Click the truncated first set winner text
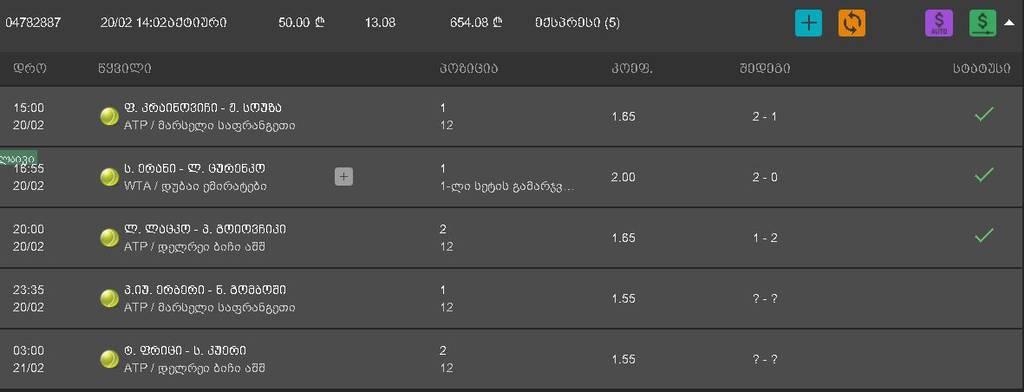1024x392 pixels. click(x=508, y=186)
